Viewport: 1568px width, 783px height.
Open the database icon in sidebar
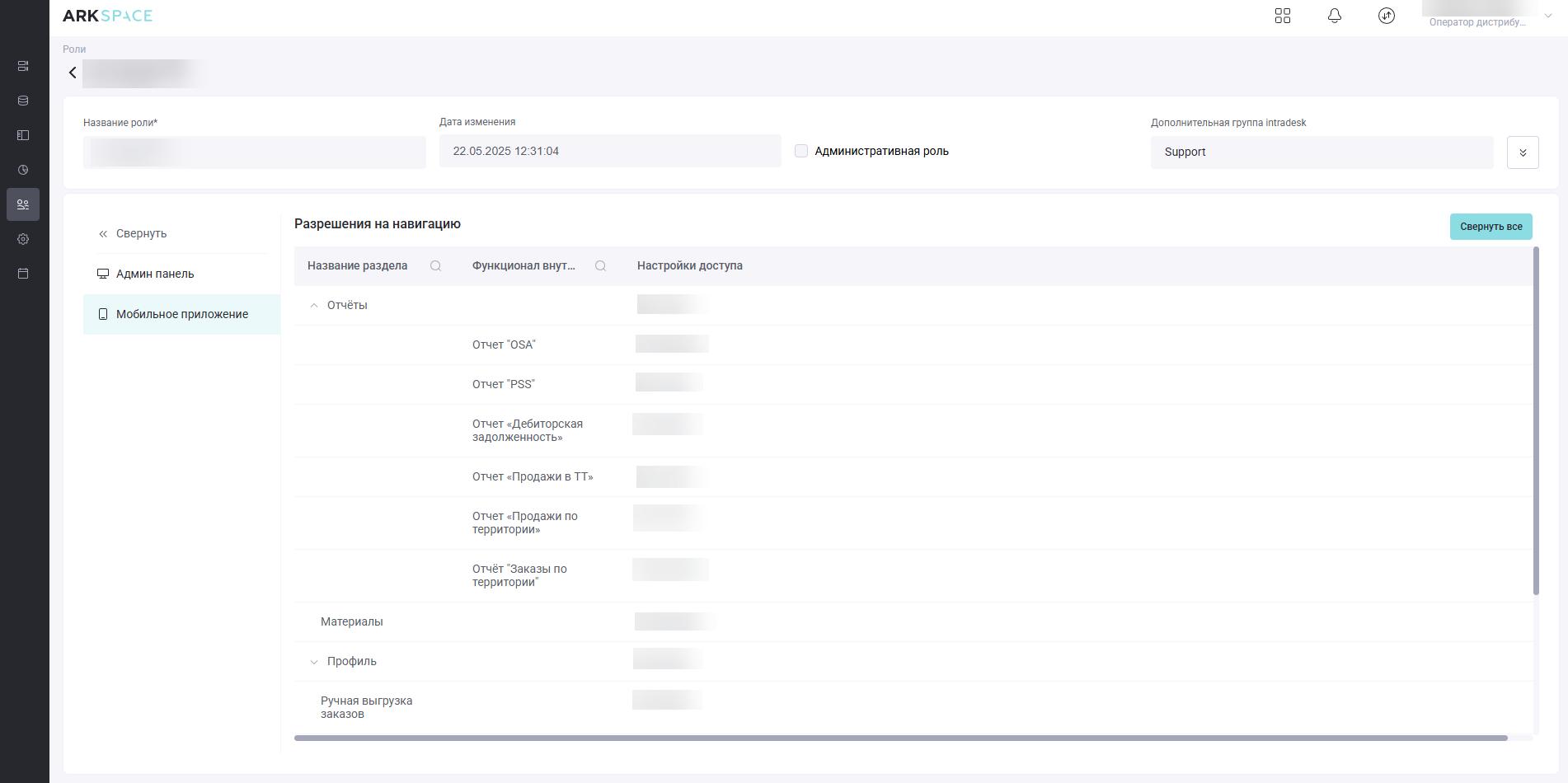click(23, 101)
